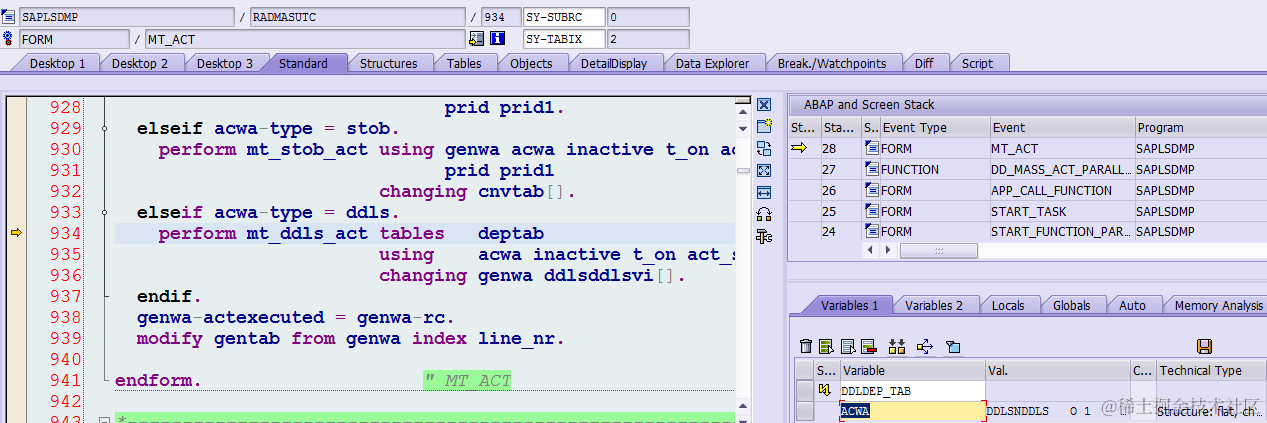Click the Val. column header
The height and width of the screenshot is (423, 1267).
click(x=1057, y=370)
